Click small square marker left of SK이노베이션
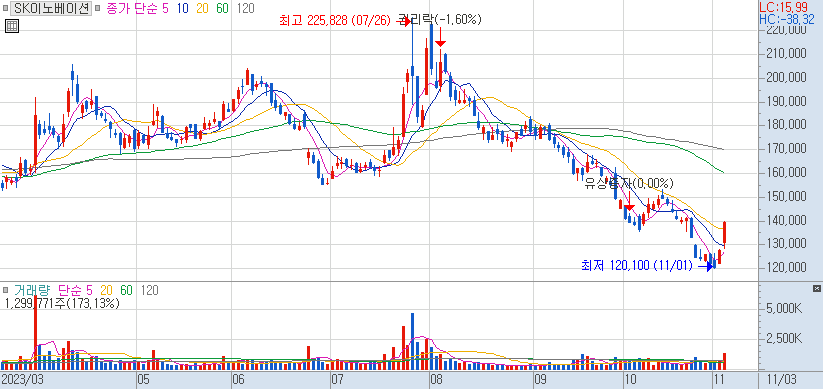 [x=5, y=9]
